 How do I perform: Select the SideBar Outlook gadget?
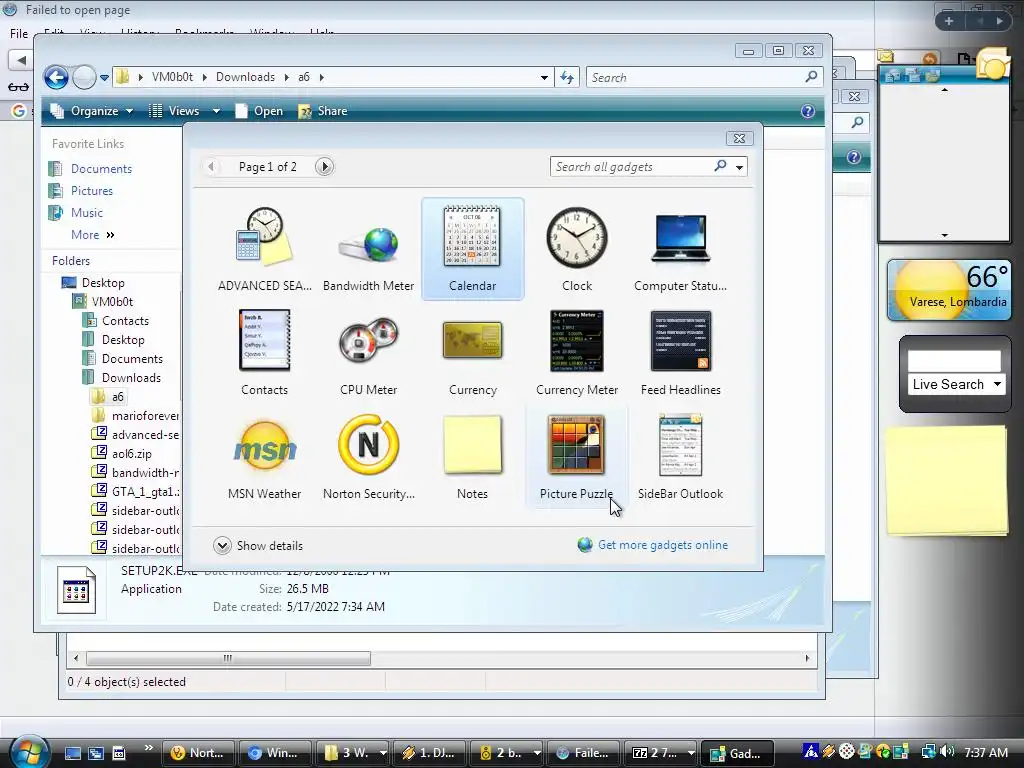tap(680, 457)
